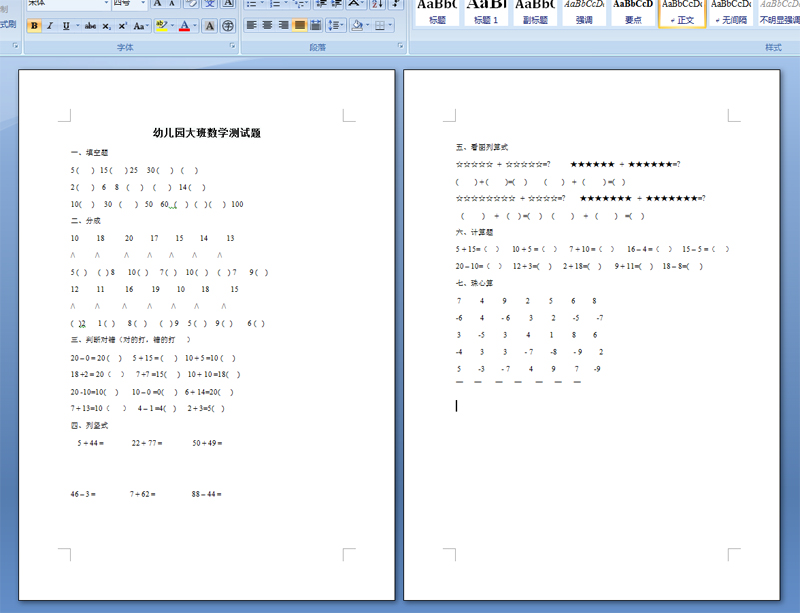Click the enclosed character icon
This screenshot has height=613, width=800.
click(x=228, y=26)
